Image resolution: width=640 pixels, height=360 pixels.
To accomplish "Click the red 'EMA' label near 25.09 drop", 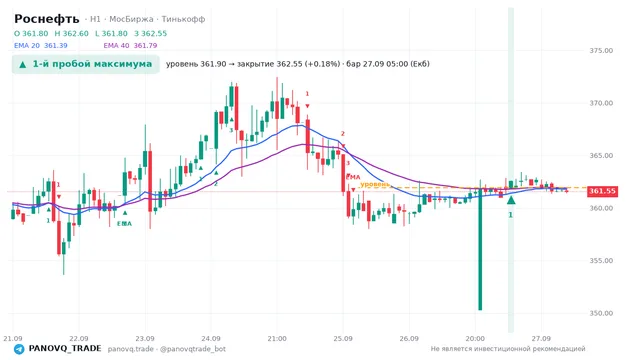I will 353,177.
